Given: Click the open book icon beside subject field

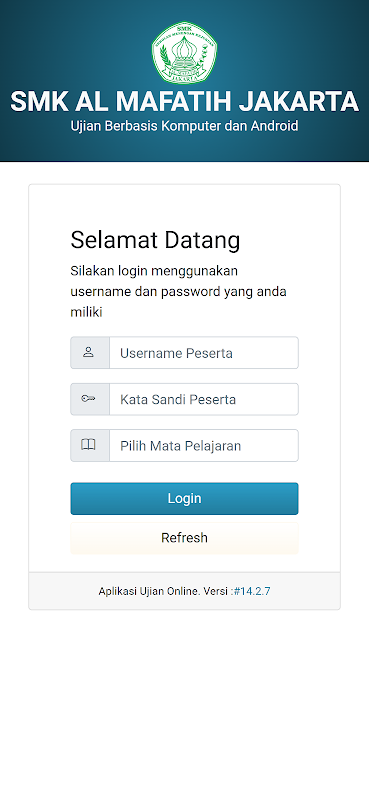Looking at the screenshot, I should click(88, 445).
